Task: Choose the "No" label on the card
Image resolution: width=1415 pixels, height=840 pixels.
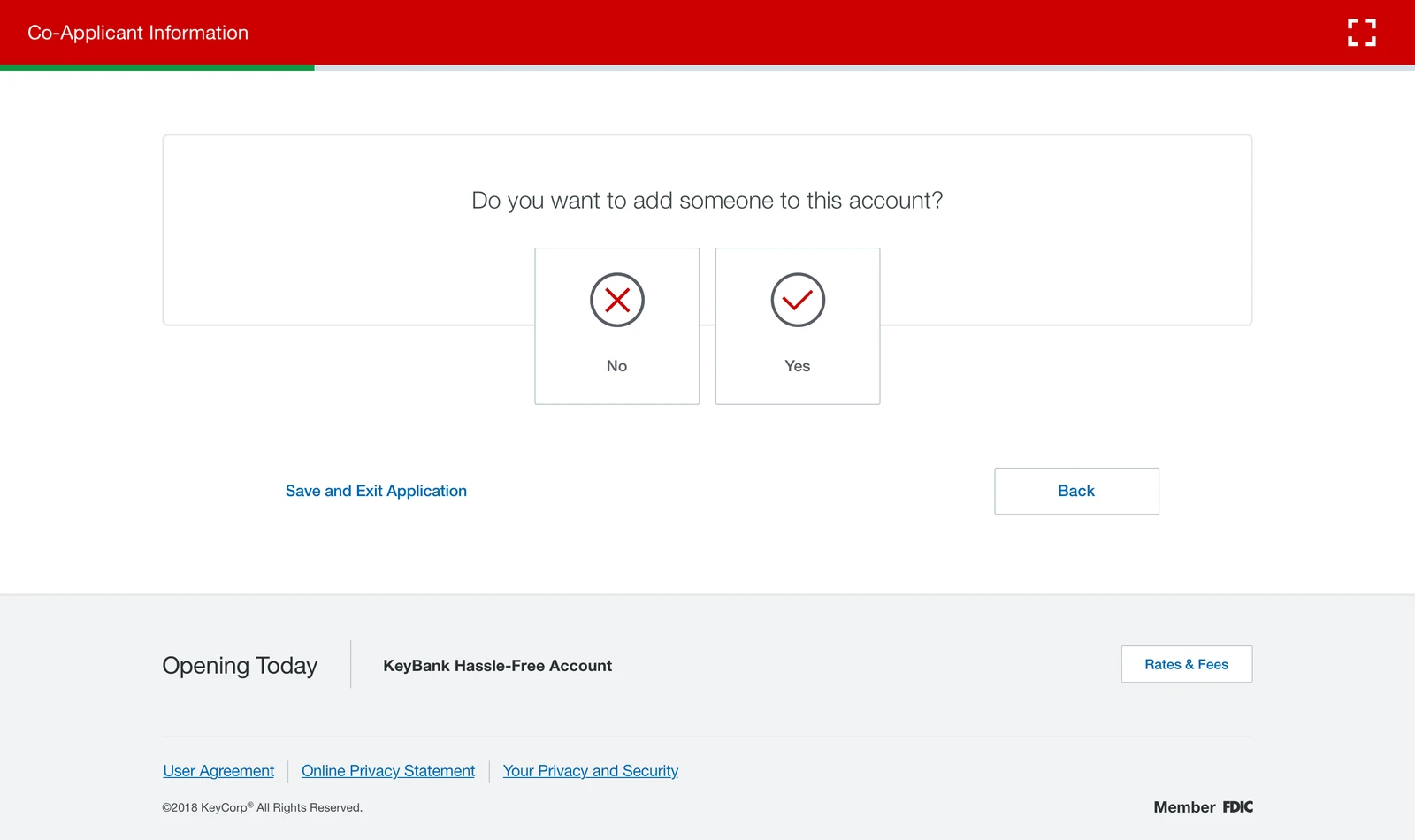Action: (617, 366)
